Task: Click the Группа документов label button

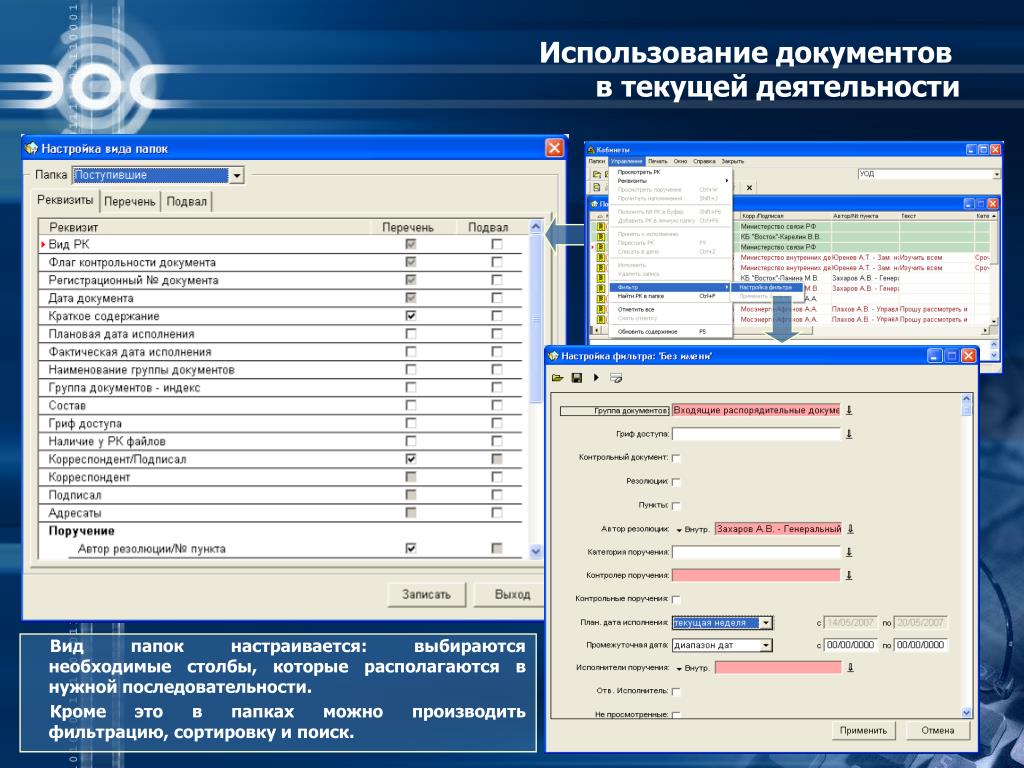Action: click(x=615, y=411)
